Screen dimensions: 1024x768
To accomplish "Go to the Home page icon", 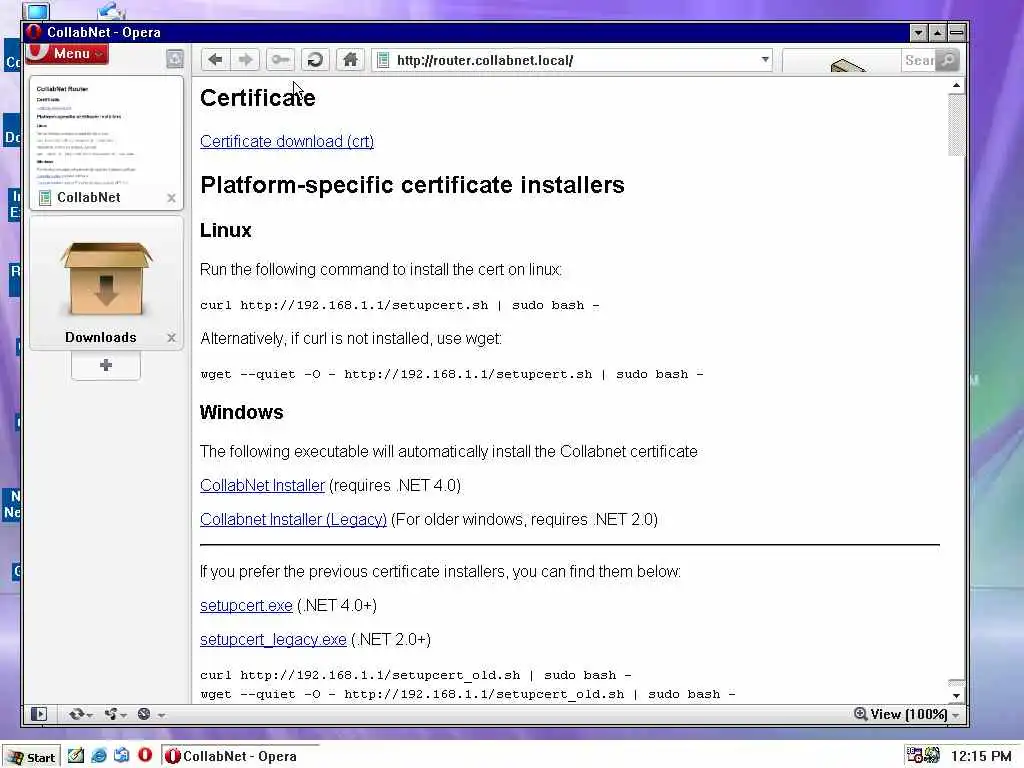I will pyautogui.click(x=350, y=60).
